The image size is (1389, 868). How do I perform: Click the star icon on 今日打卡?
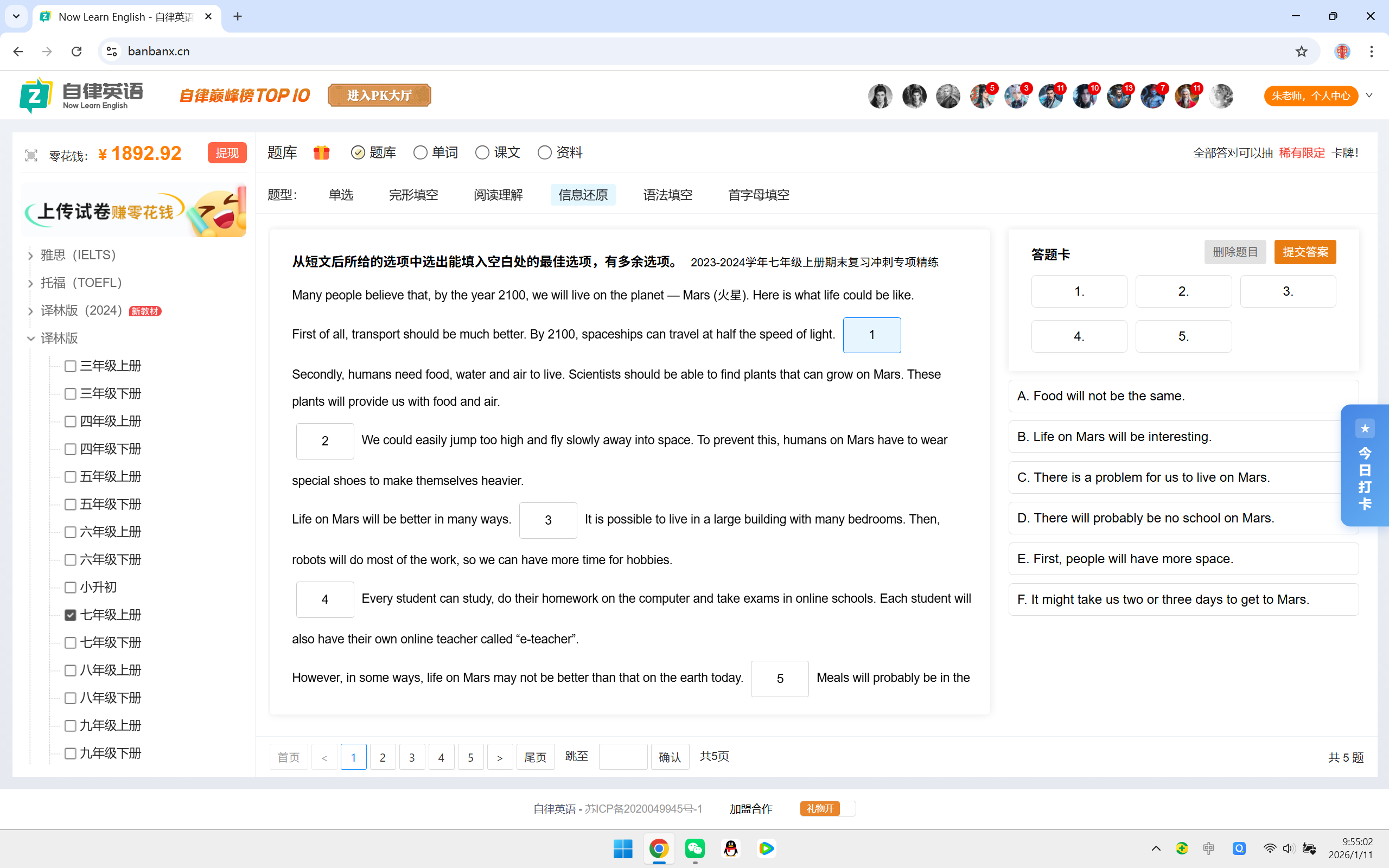[1365, 429]
